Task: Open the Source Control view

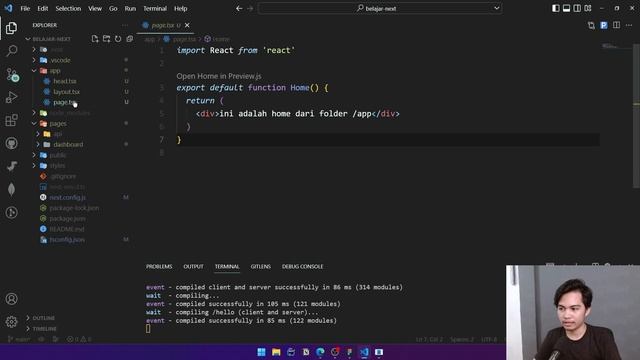Action: [x=12, y=75]
